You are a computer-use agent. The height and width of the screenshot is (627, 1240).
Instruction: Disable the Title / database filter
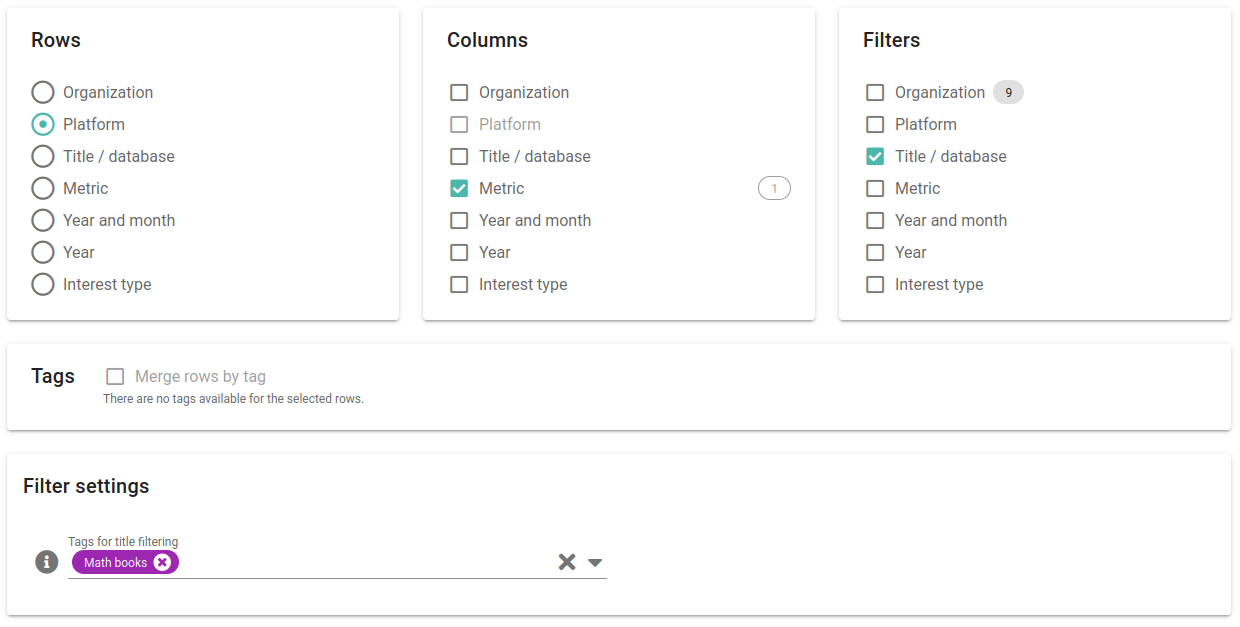tap(875, 156)
